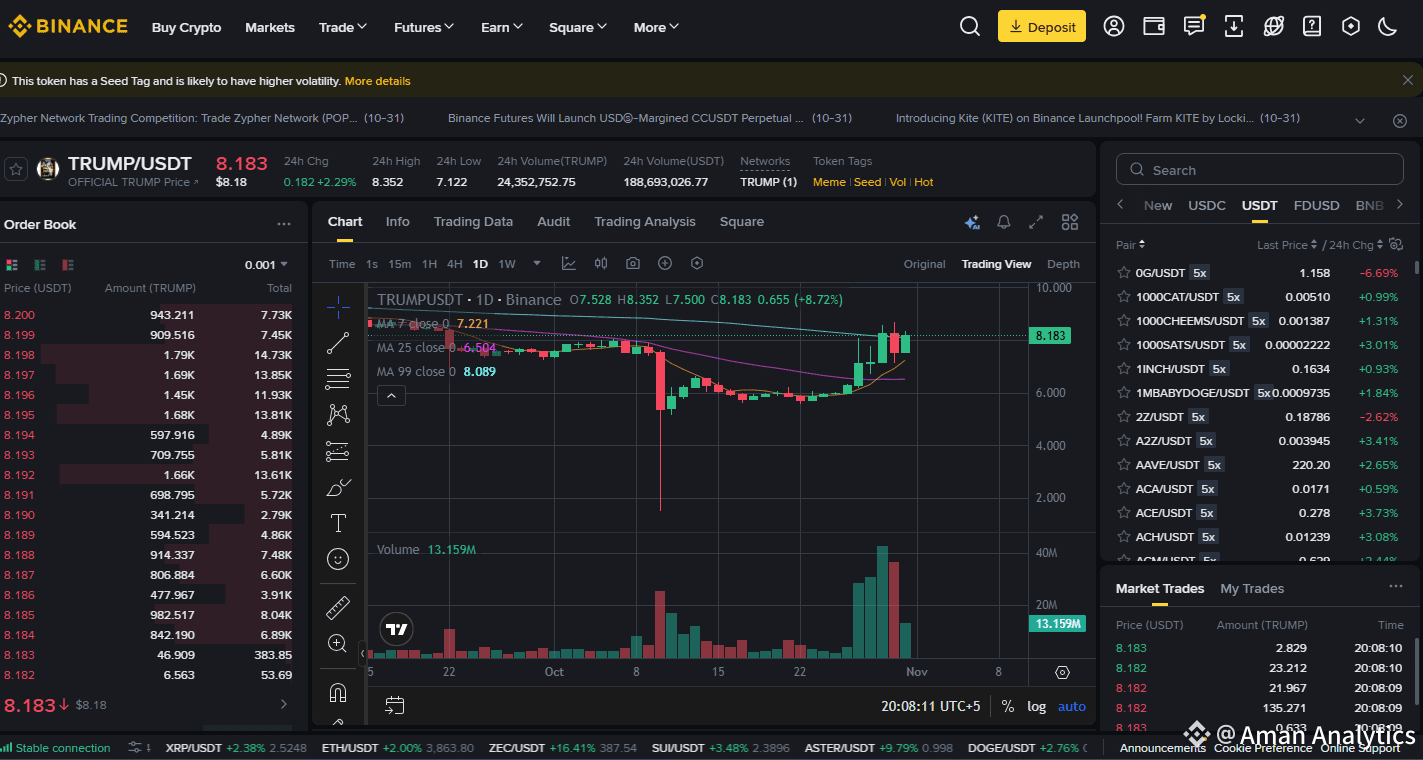Open the Earn dropdown menu
The width and height of the screenshot is (1423, 760).
coord(502,27)
